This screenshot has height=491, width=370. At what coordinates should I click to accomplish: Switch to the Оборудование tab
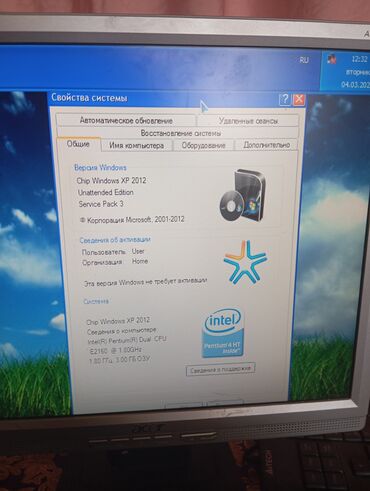tap(203, 145)
